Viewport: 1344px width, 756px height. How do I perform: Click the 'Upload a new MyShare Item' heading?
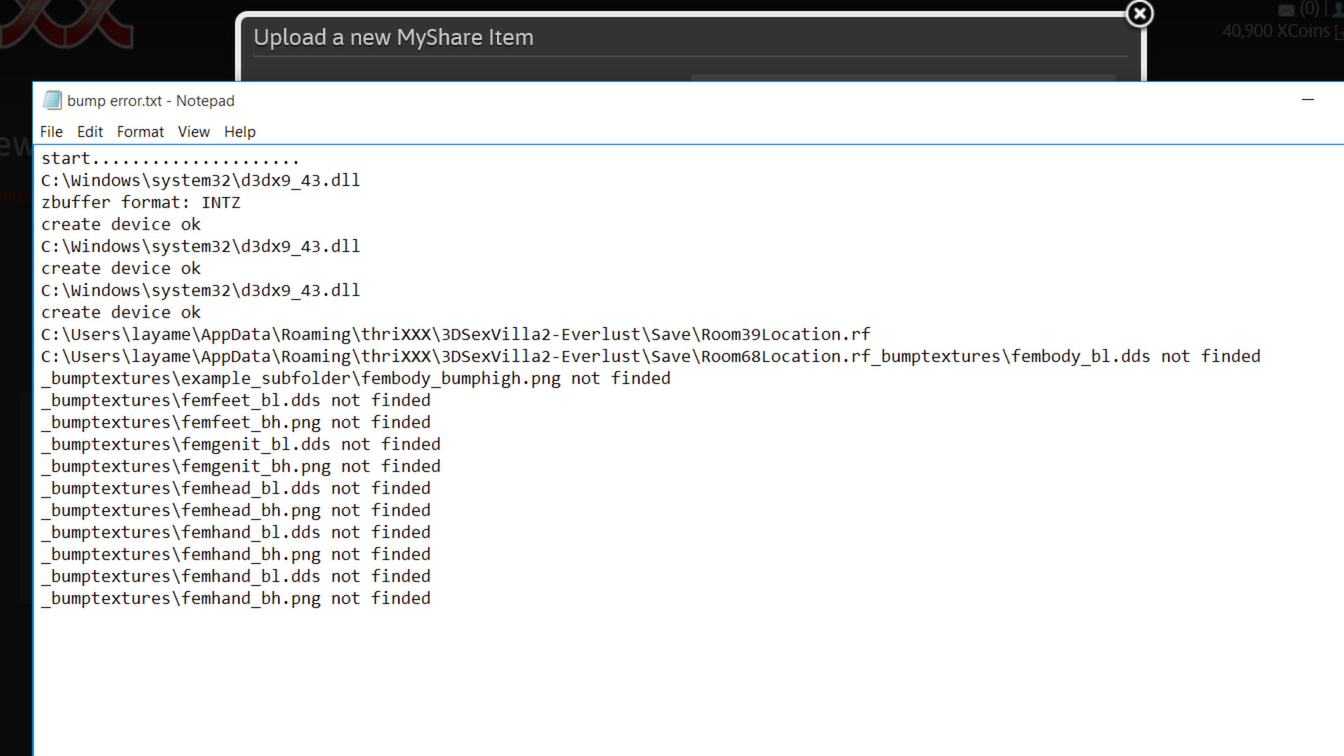point(393,38)
